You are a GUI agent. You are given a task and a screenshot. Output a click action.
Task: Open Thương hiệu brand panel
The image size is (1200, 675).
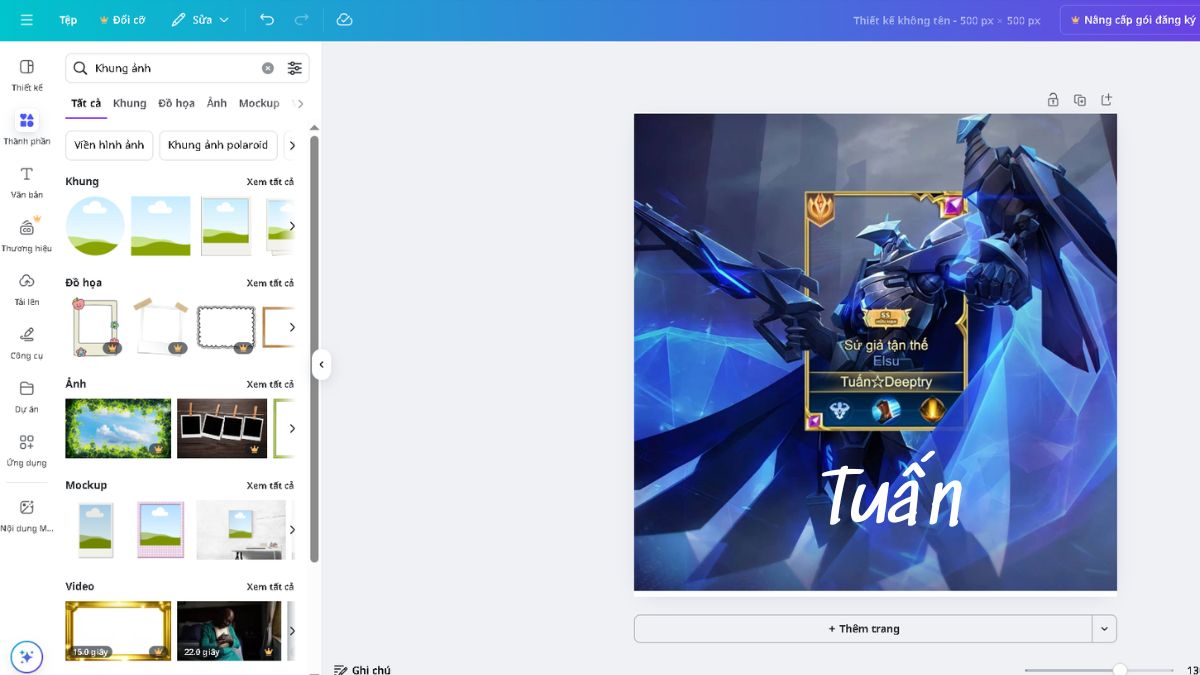[x=27, y=235]
